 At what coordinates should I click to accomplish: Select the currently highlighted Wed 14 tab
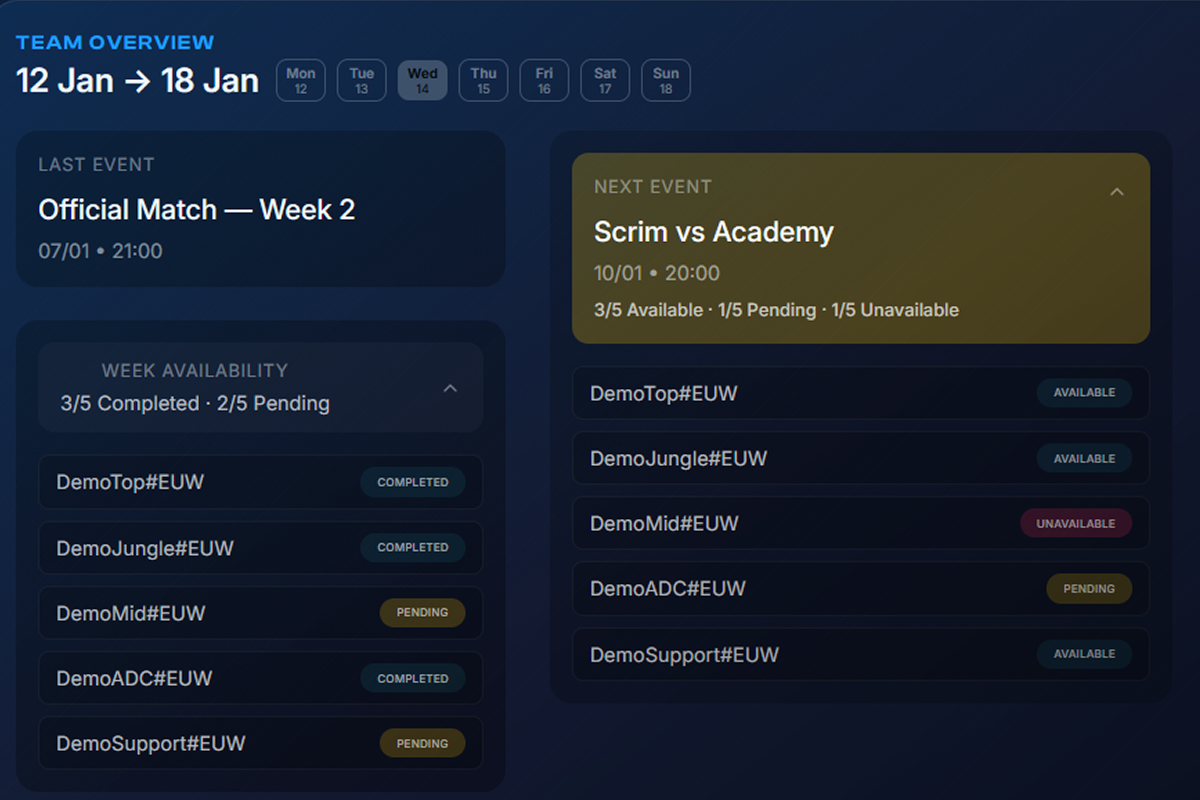[x=422, y=80]
